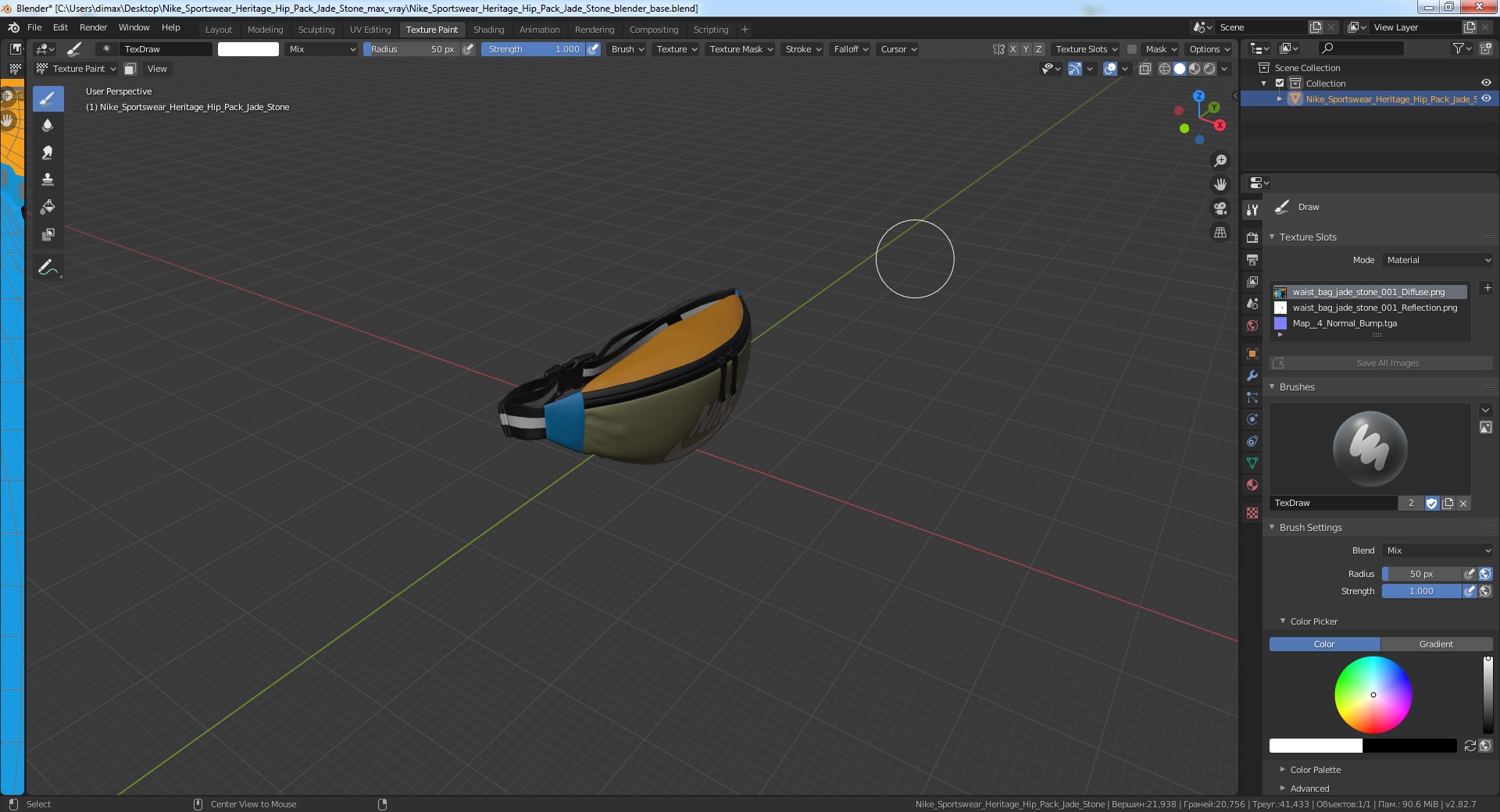1500x812 pixels.
Task: Click the brush color swatch in header
Action: 248,49
